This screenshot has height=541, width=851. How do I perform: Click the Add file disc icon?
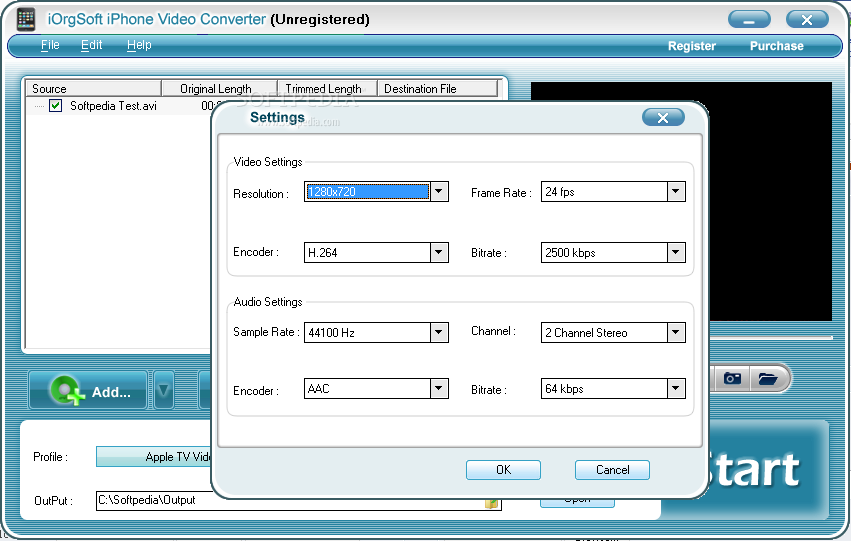[x=67, y=390]
